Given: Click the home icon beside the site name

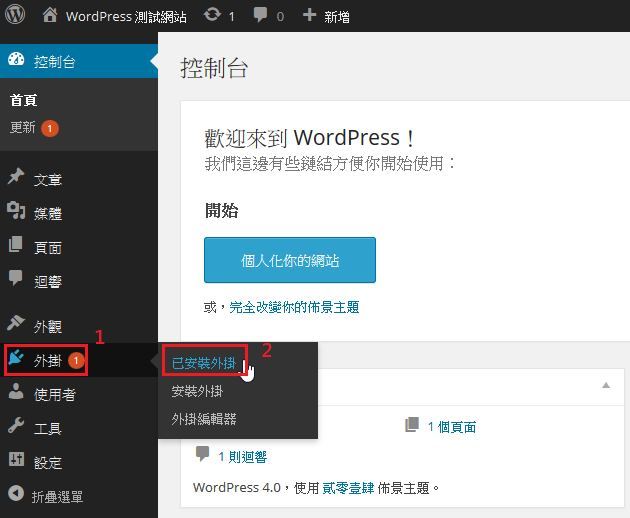Looking at the screenshot, I should click(x=50, y=15).
